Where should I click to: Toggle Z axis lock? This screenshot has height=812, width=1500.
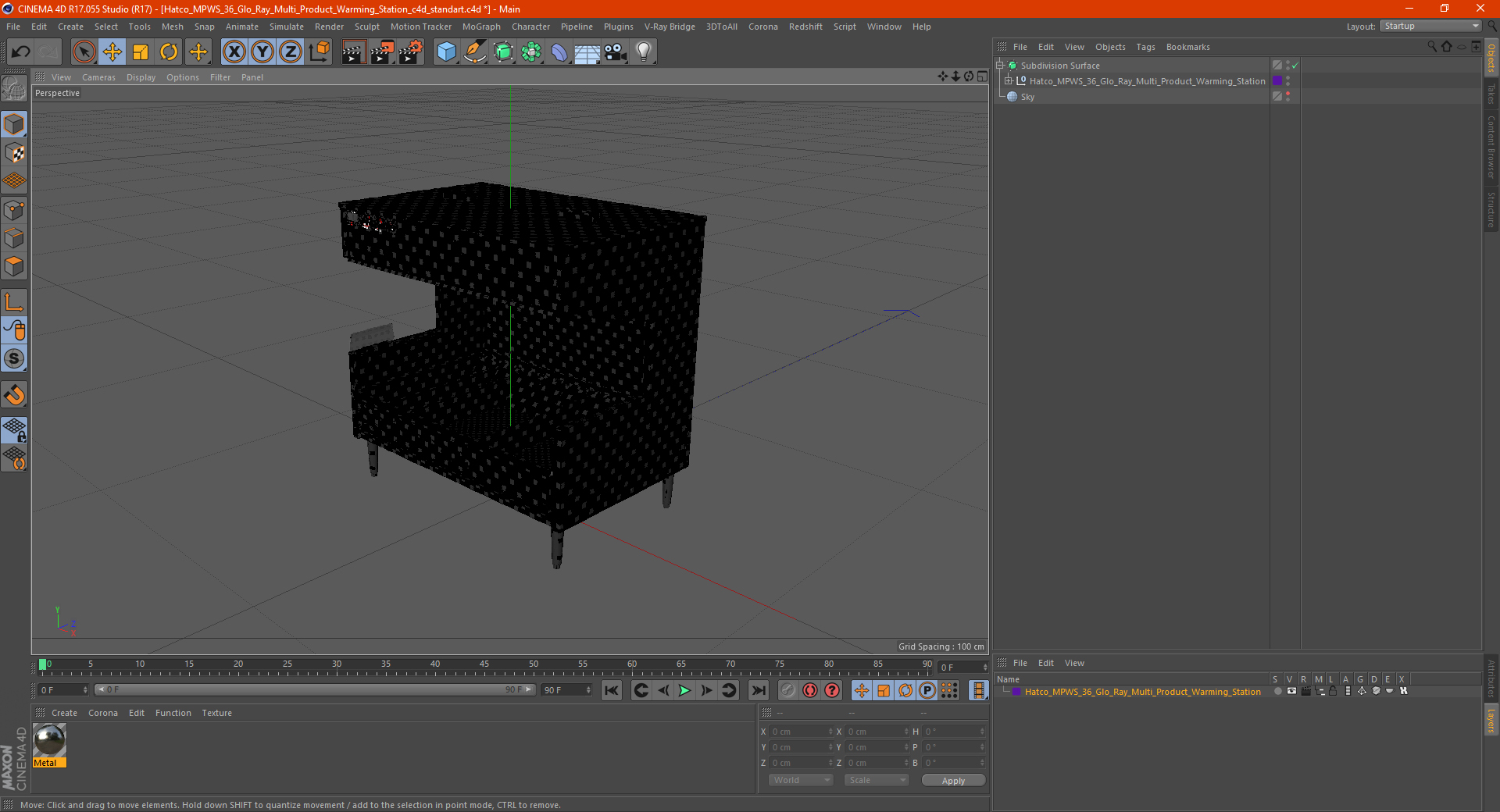[x=291, y=52]
